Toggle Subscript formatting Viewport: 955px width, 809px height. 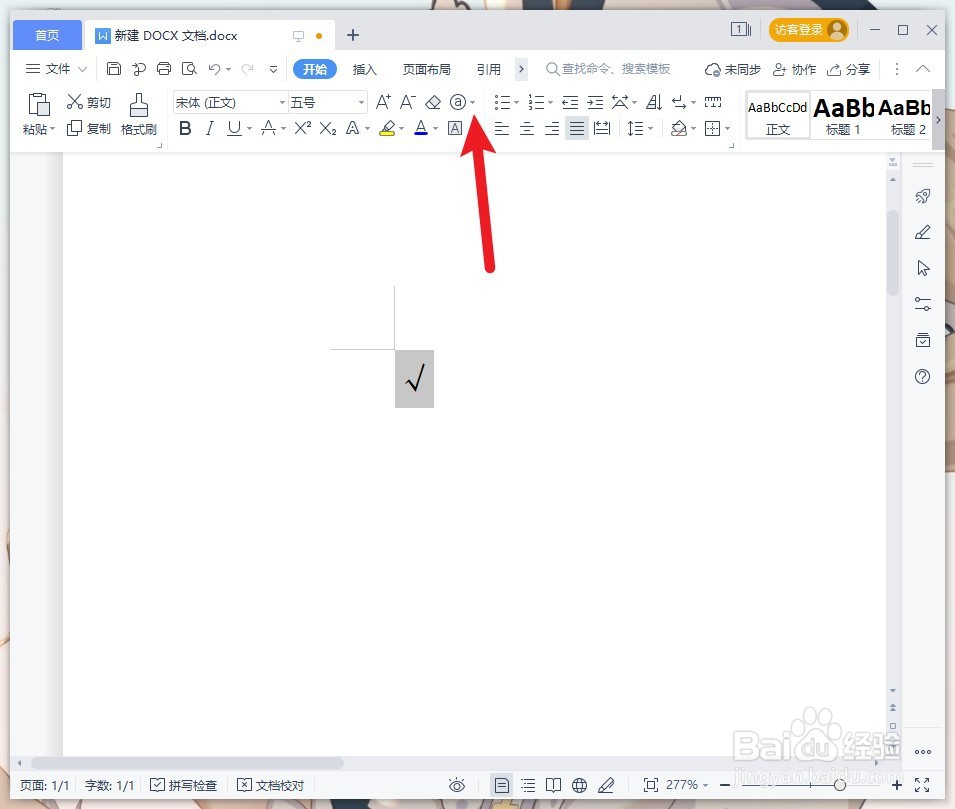326,128
